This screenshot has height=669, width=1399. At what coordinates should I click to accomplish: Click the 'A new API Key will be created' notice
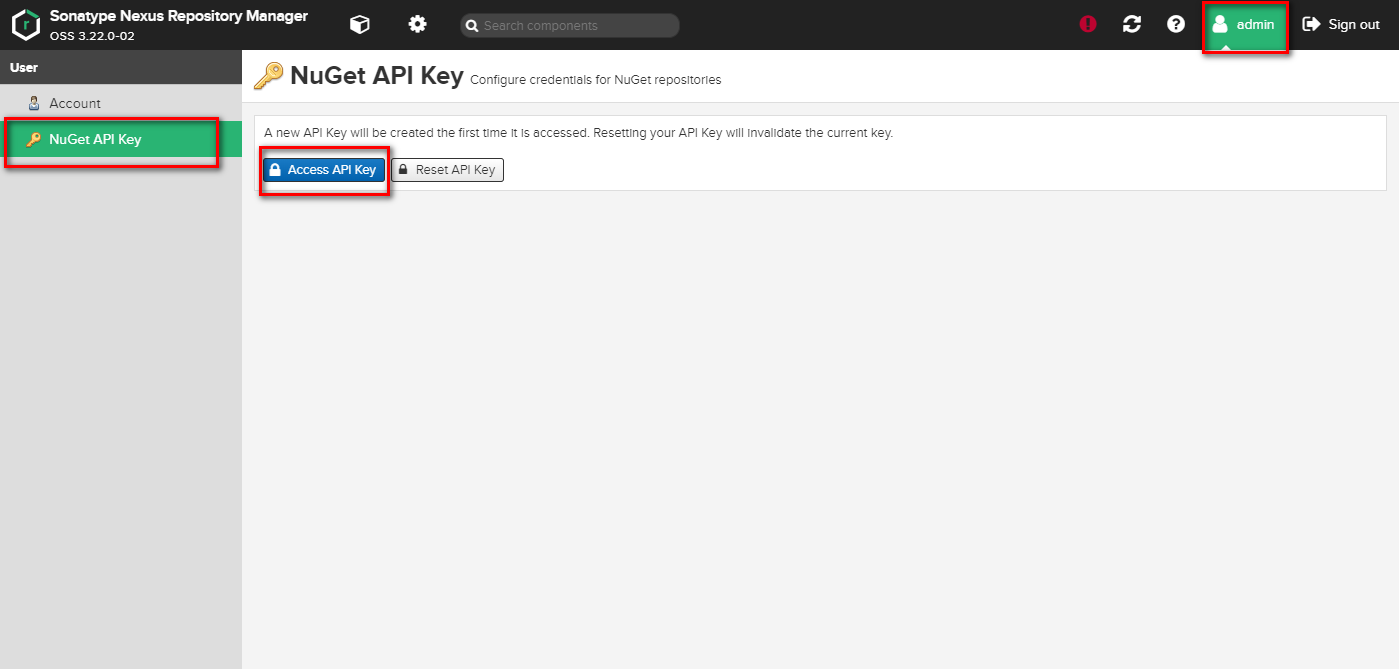pyautogui.click(x=578, y=132)
